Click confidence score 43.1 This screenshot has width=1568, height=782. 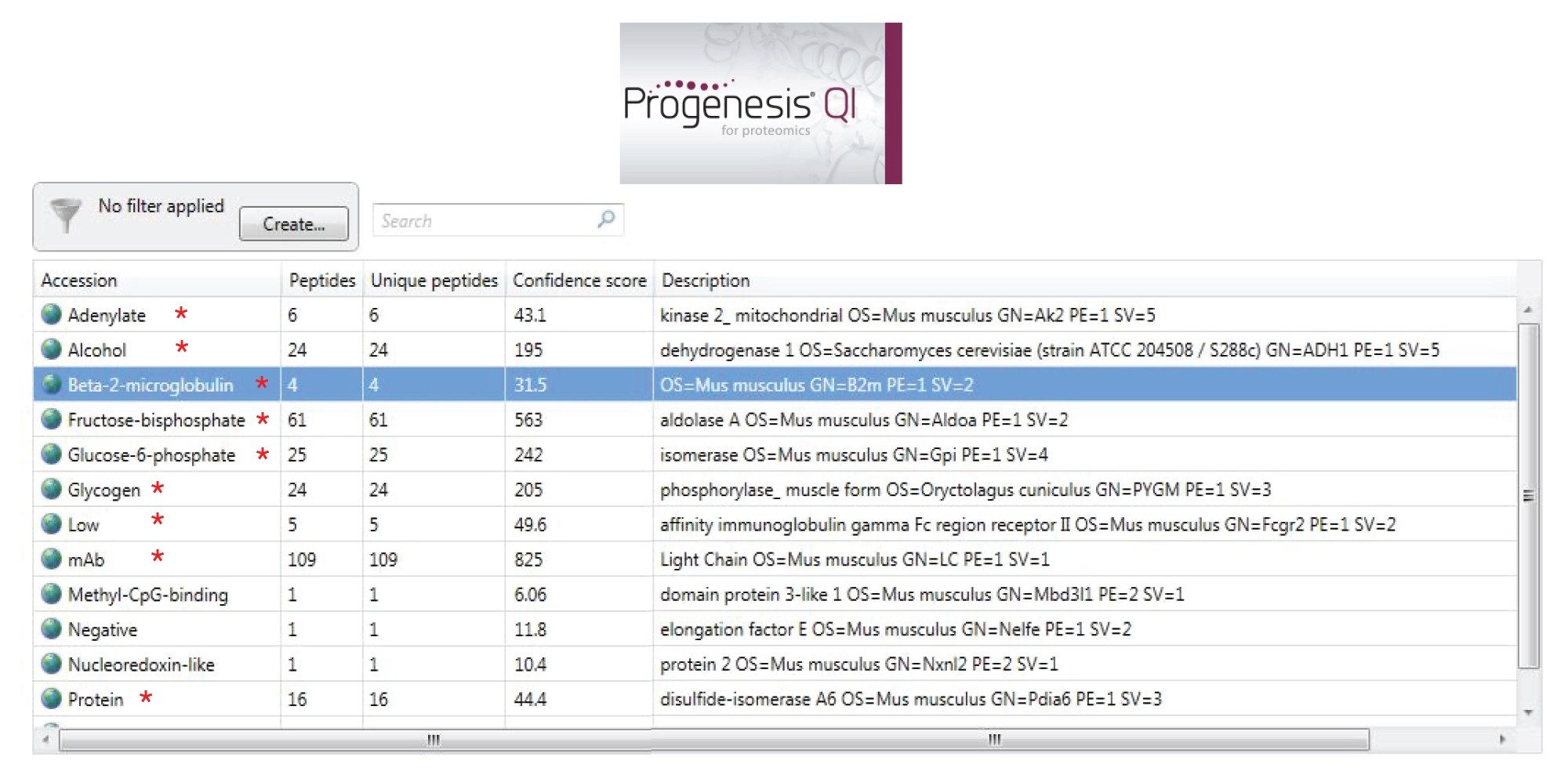(530, 315)
